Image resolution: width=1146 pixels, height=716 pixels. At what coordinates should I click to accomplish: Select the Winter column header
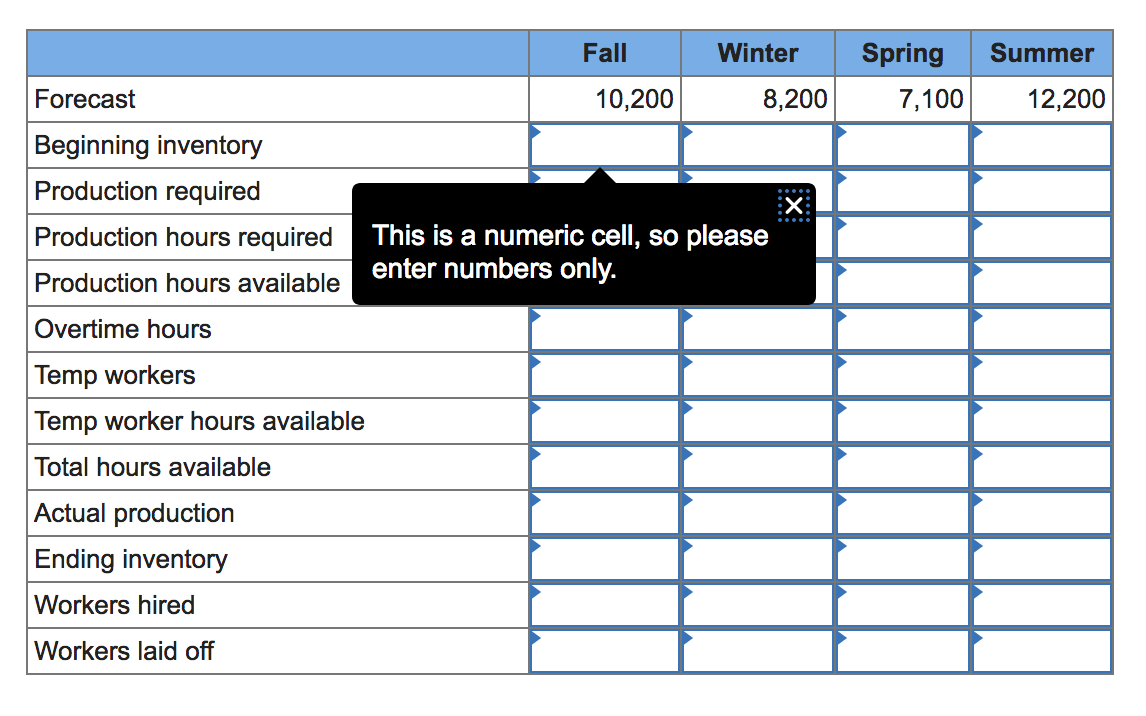[757, 53]
